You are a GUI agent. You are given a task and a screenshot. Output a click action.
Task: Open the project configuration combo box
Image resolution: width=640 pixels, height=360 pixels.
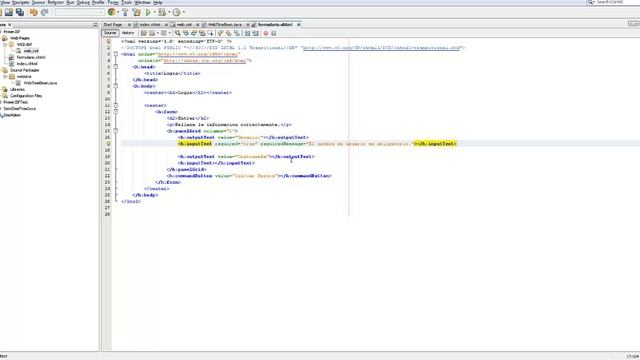tap(80, 13)
